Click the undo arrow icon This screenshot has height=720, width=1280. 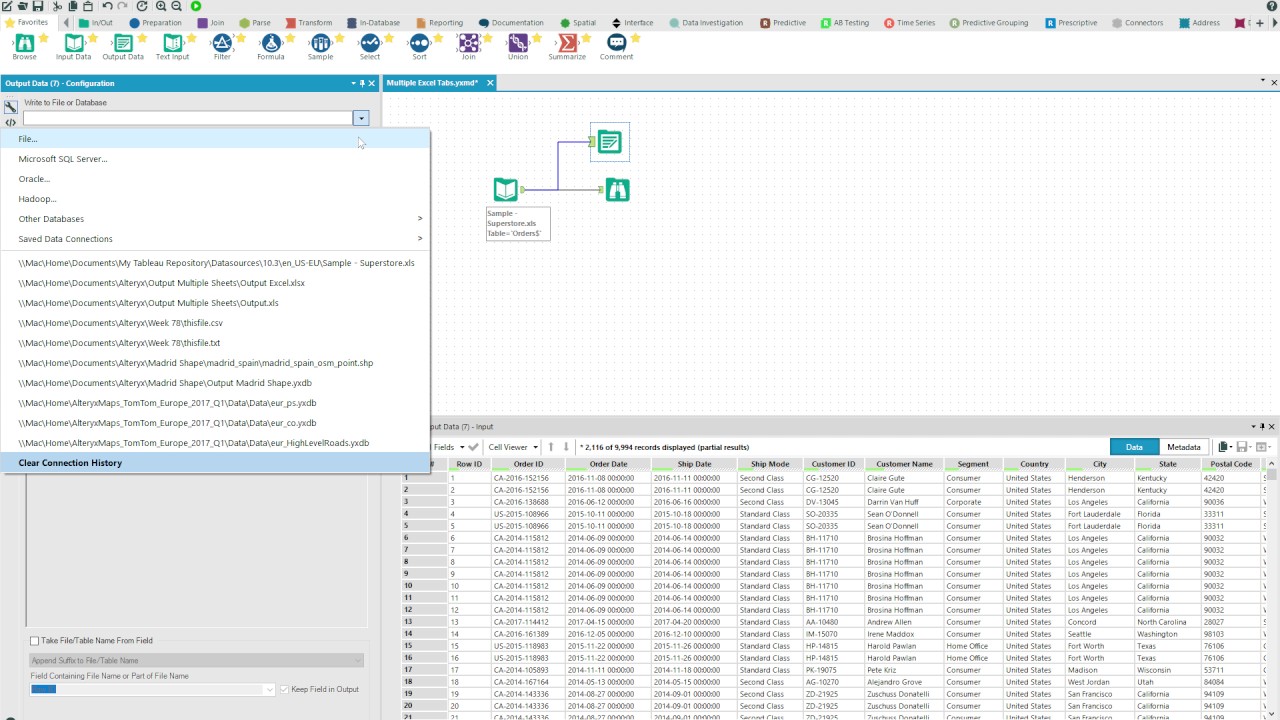point(107,6)
